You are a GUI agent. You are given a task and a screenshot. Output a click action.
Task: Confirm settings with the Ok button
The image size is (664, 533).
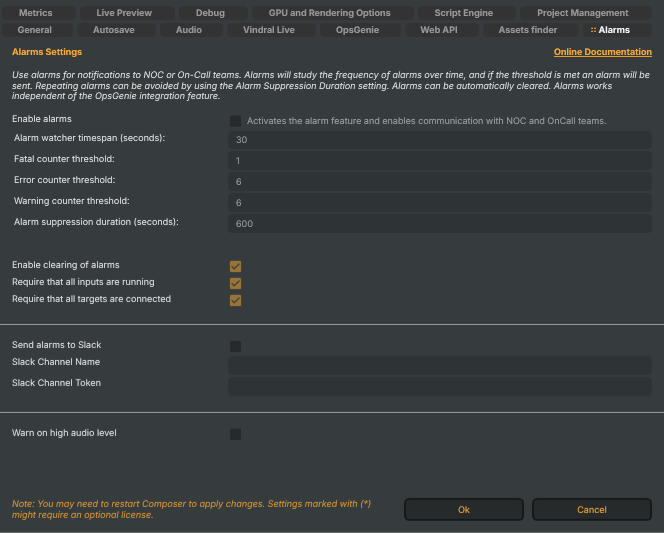464,509
